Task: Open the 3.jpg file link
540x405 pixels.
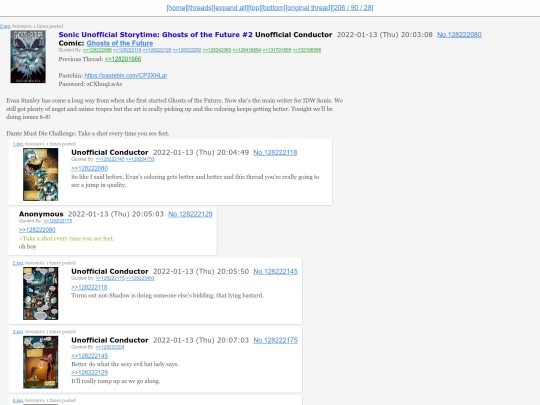Action: point(18,332)
